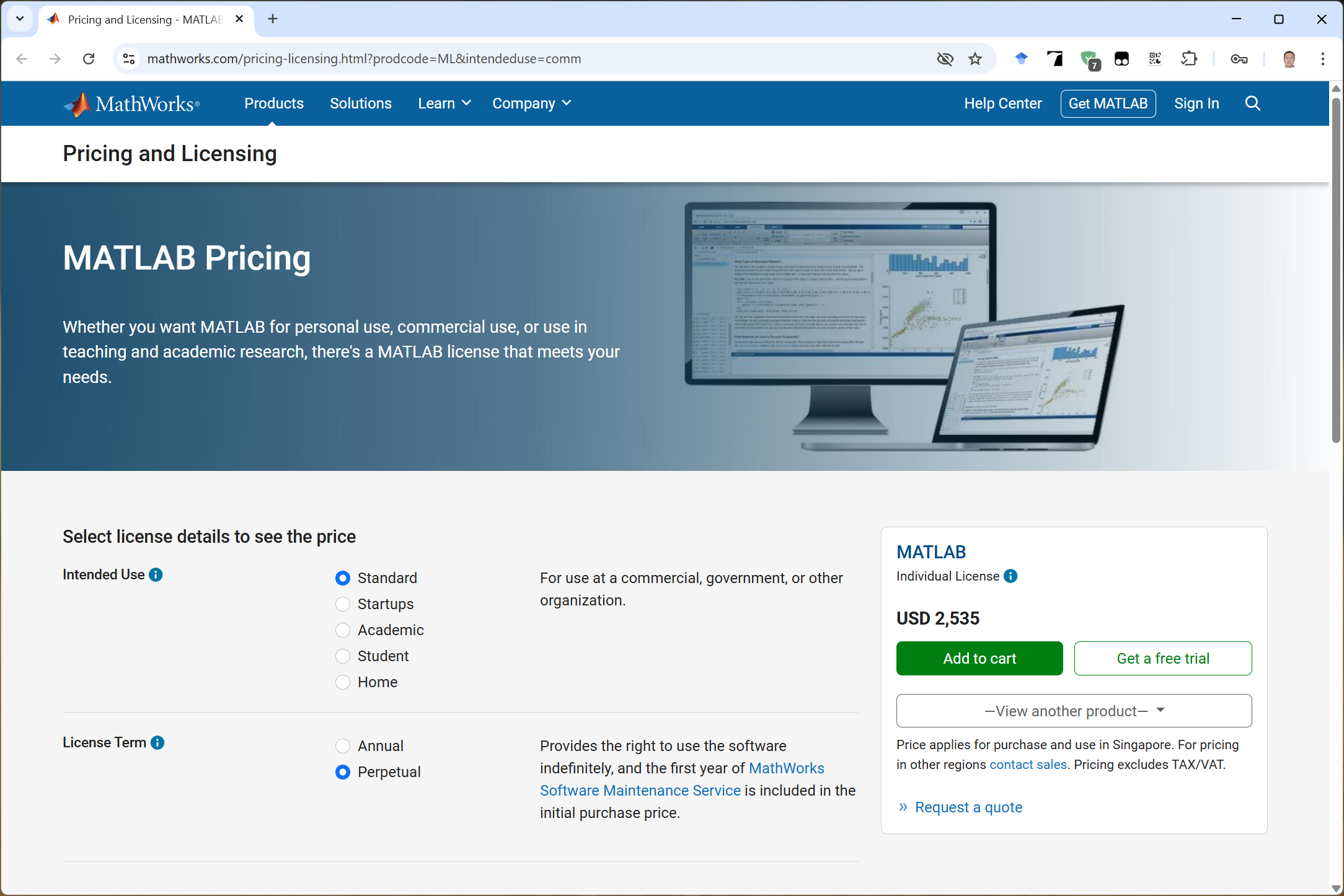The height and width of the screenshot is (896, 1344).
Task: Click the QR code extension icon
Action: click(x=1155, y=59)
